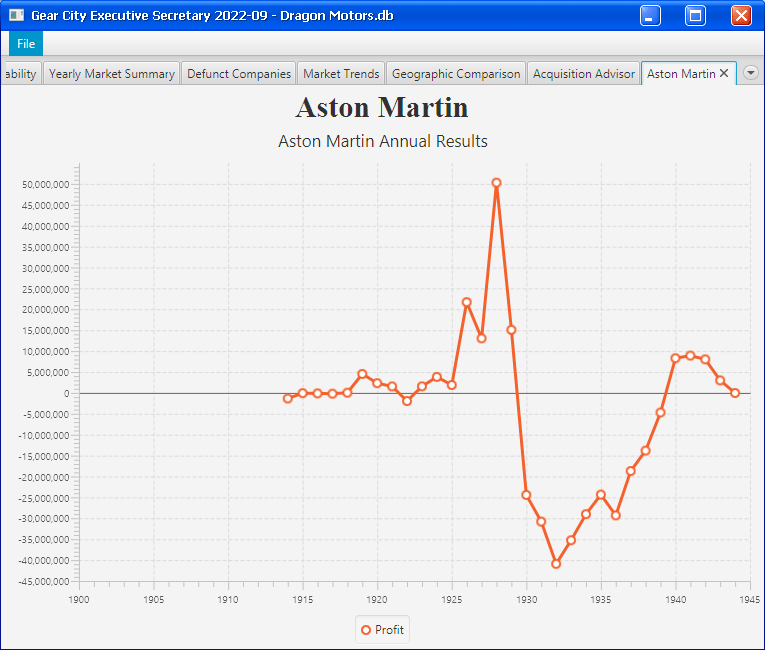Click the 1900 x-axis label
This screenshot has height=650, width=765.
click(x=79, y=599)
